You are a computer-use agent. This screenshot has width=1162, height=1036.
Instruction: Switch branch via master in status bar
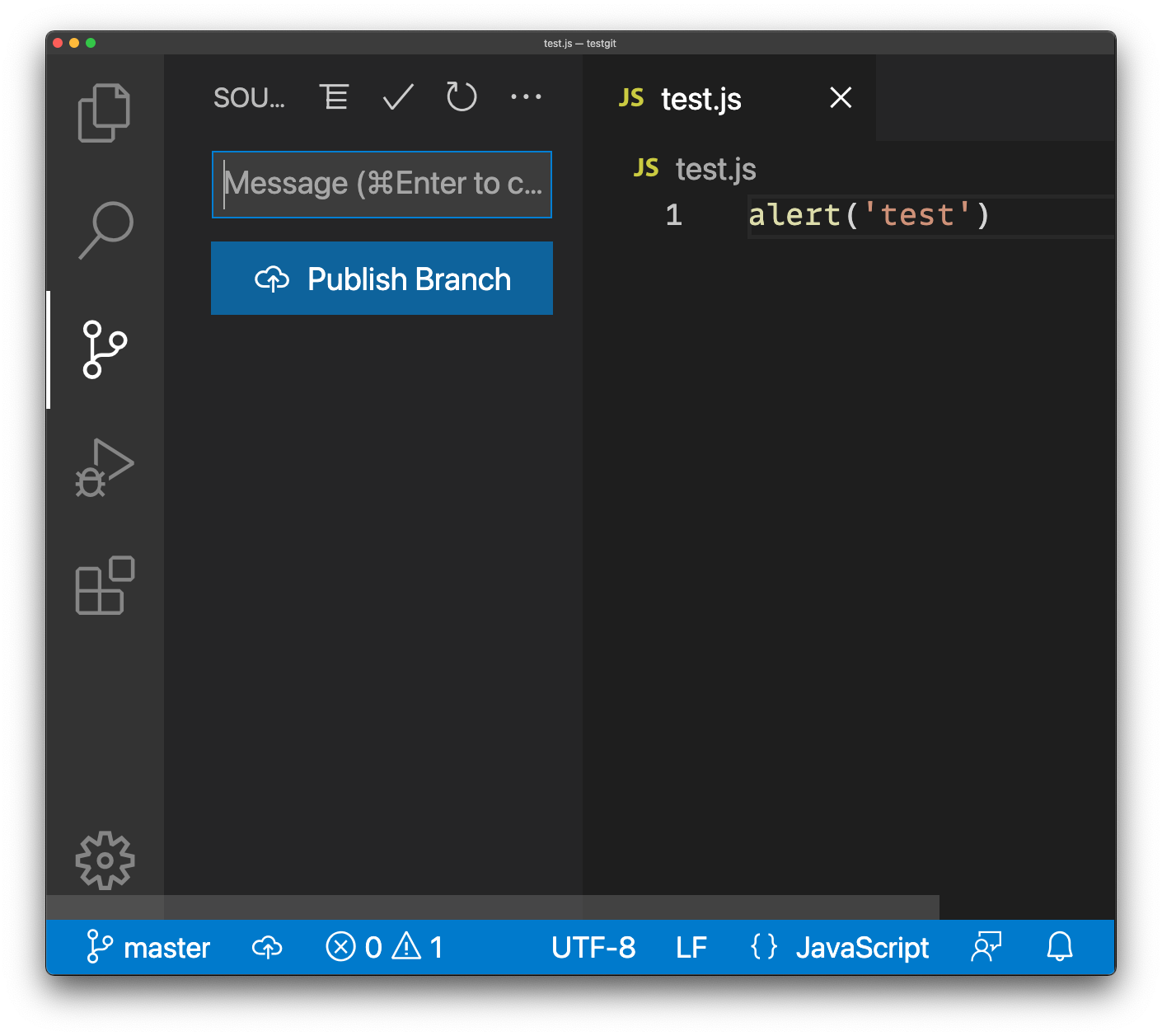(149, 948)
